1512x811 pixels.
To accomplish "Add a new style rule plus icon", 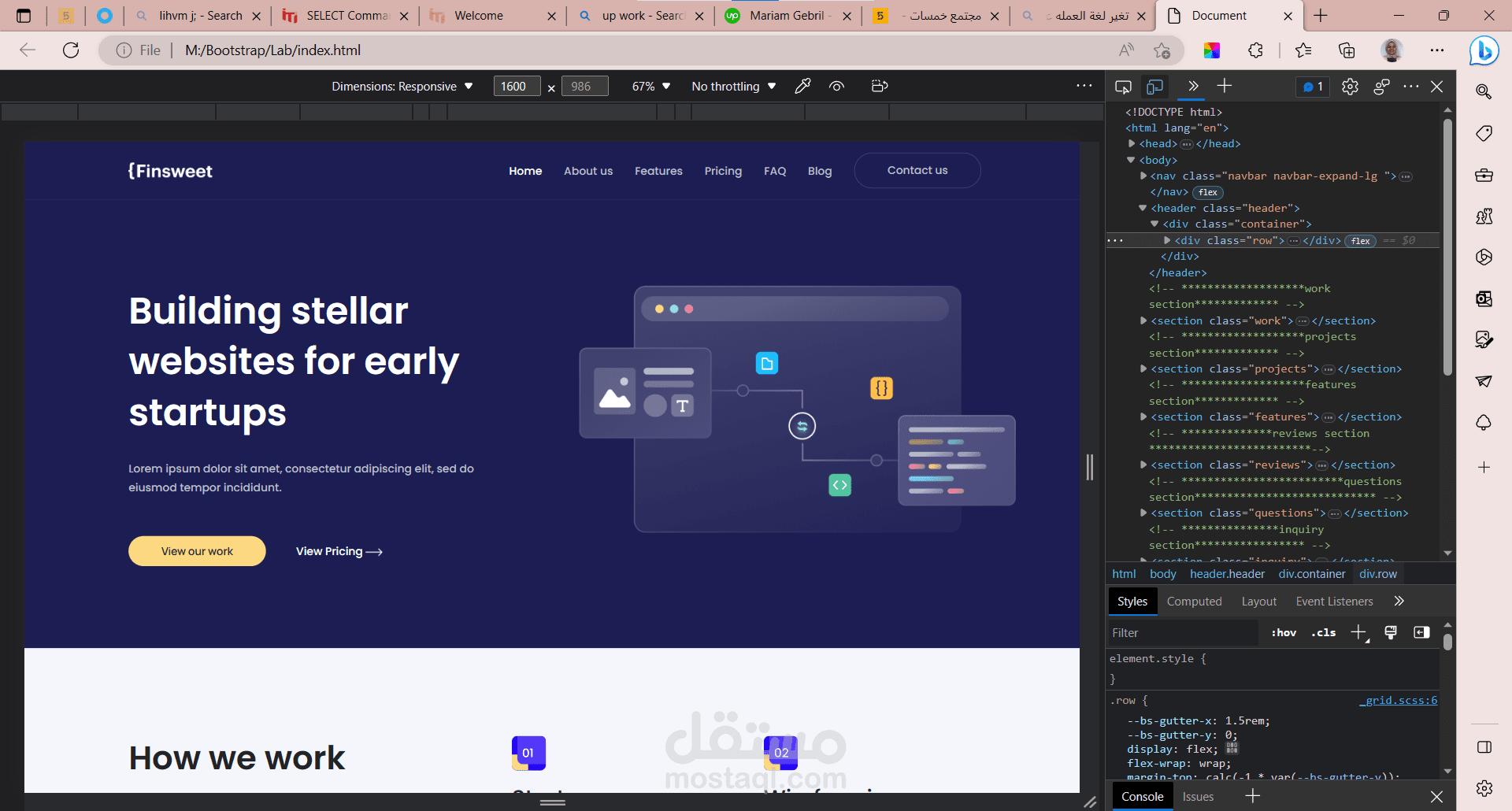I will pos(1359,632).
